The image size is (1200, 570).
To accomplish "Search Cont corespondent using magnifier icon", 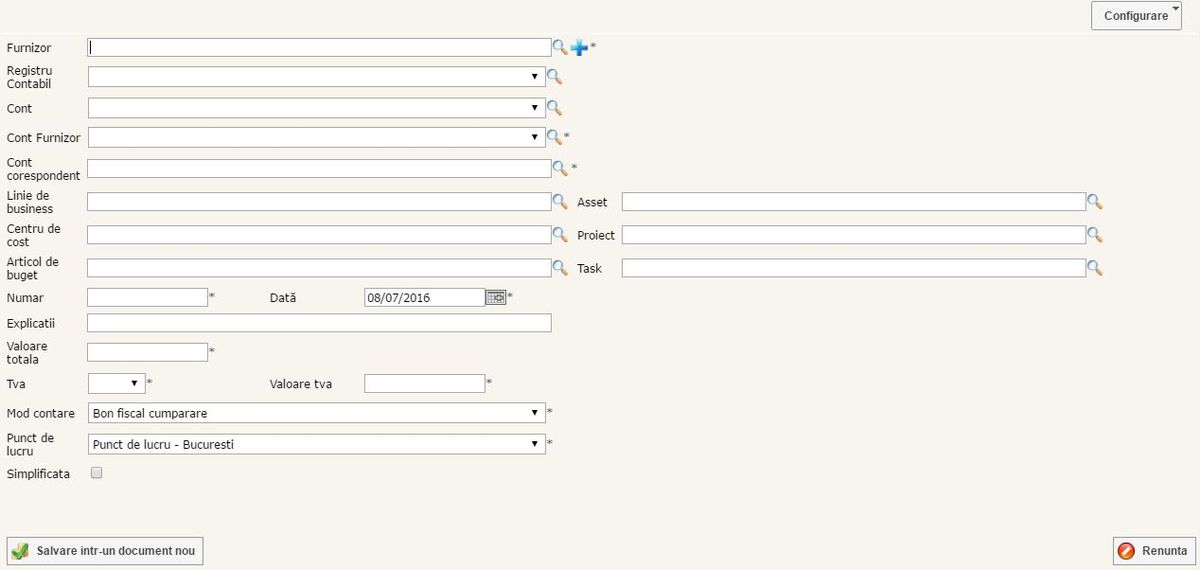I will tap(560, 168).
